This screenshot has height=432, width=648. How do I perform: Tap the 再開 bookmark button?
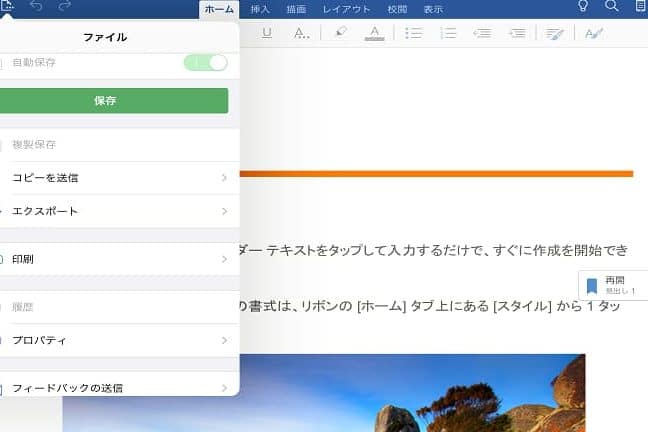610,285
